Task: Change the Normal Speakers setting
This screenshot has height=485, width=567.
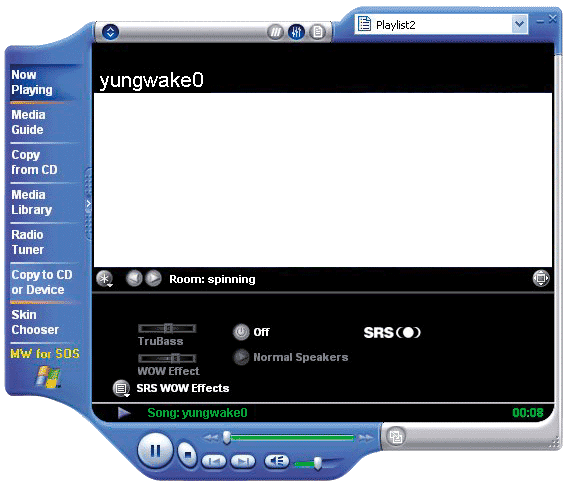Action: pyautogui.click(x=241, y=357)
